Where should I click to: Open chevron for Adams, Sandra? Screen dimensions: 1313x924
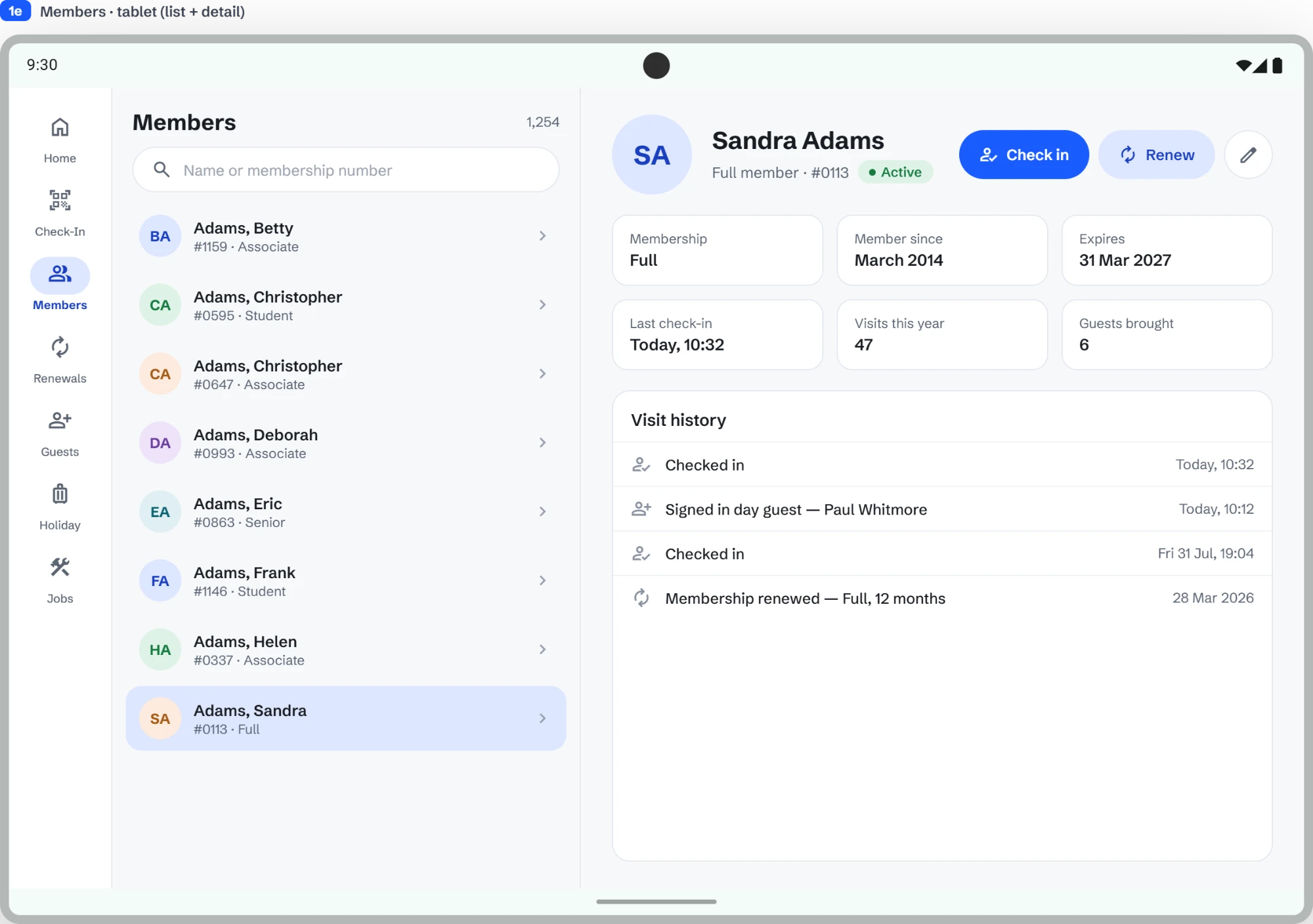tap(542, 718)
